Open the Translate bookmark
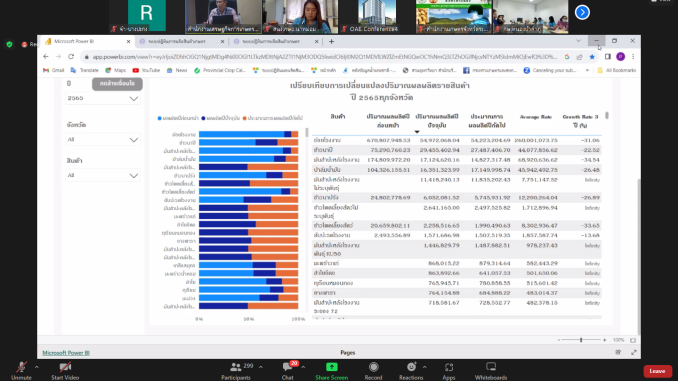678x381 pixels. tap(84, 70)
